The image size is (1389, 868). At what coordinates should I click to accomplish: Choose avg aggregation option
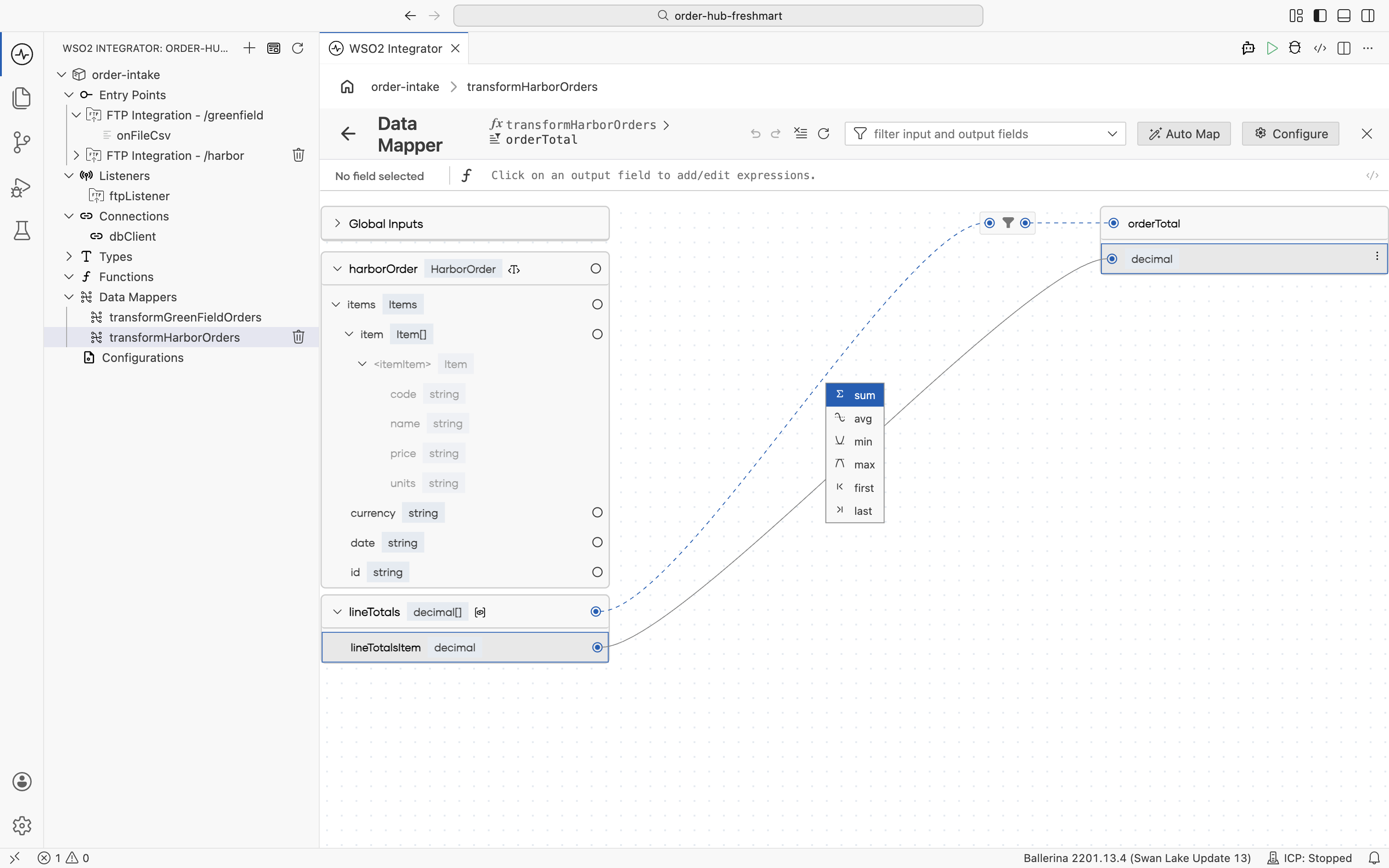point(855,418)
